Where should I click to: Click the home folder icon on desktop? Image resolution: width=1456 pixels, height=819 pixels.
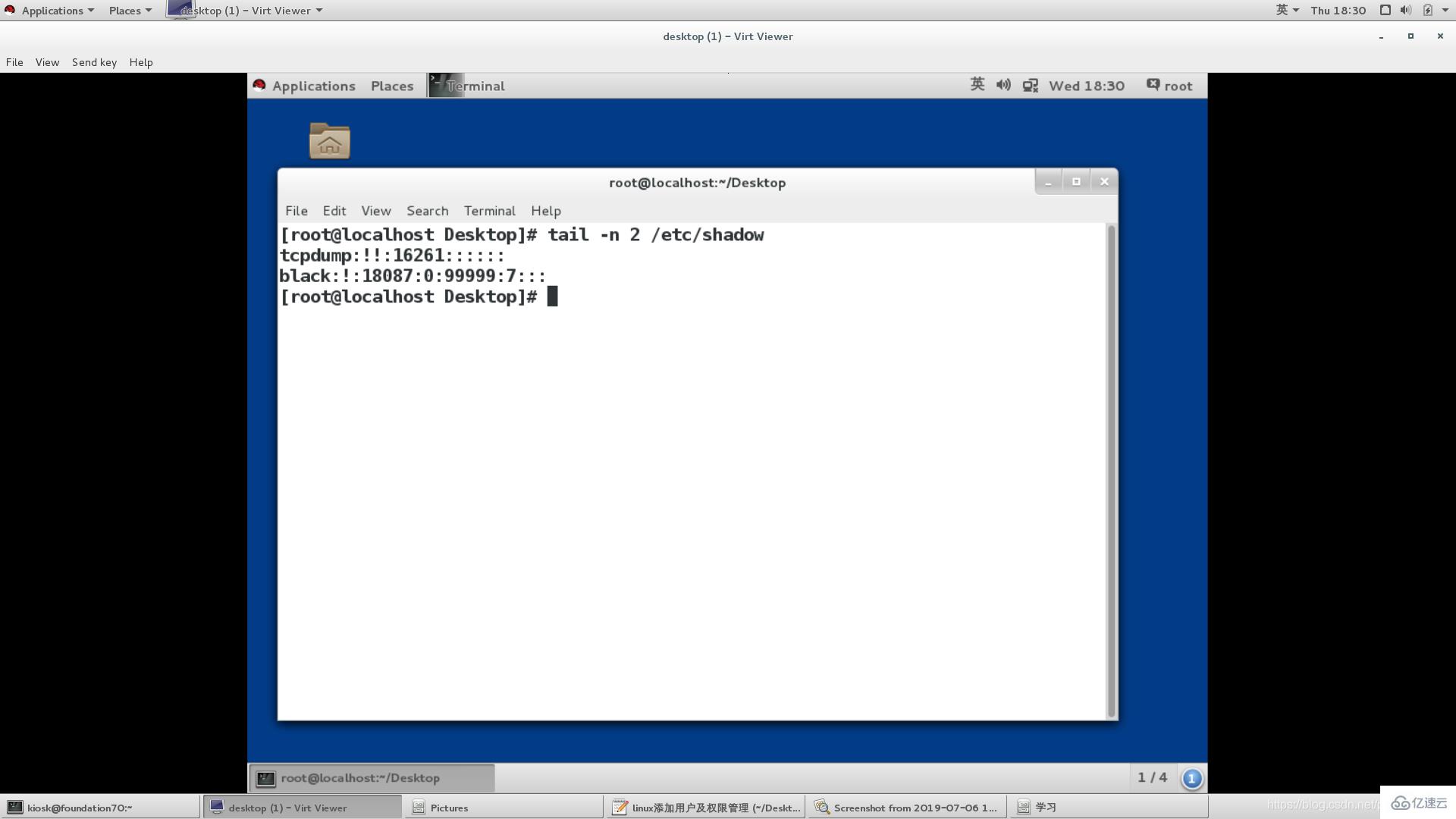point(328,139)
